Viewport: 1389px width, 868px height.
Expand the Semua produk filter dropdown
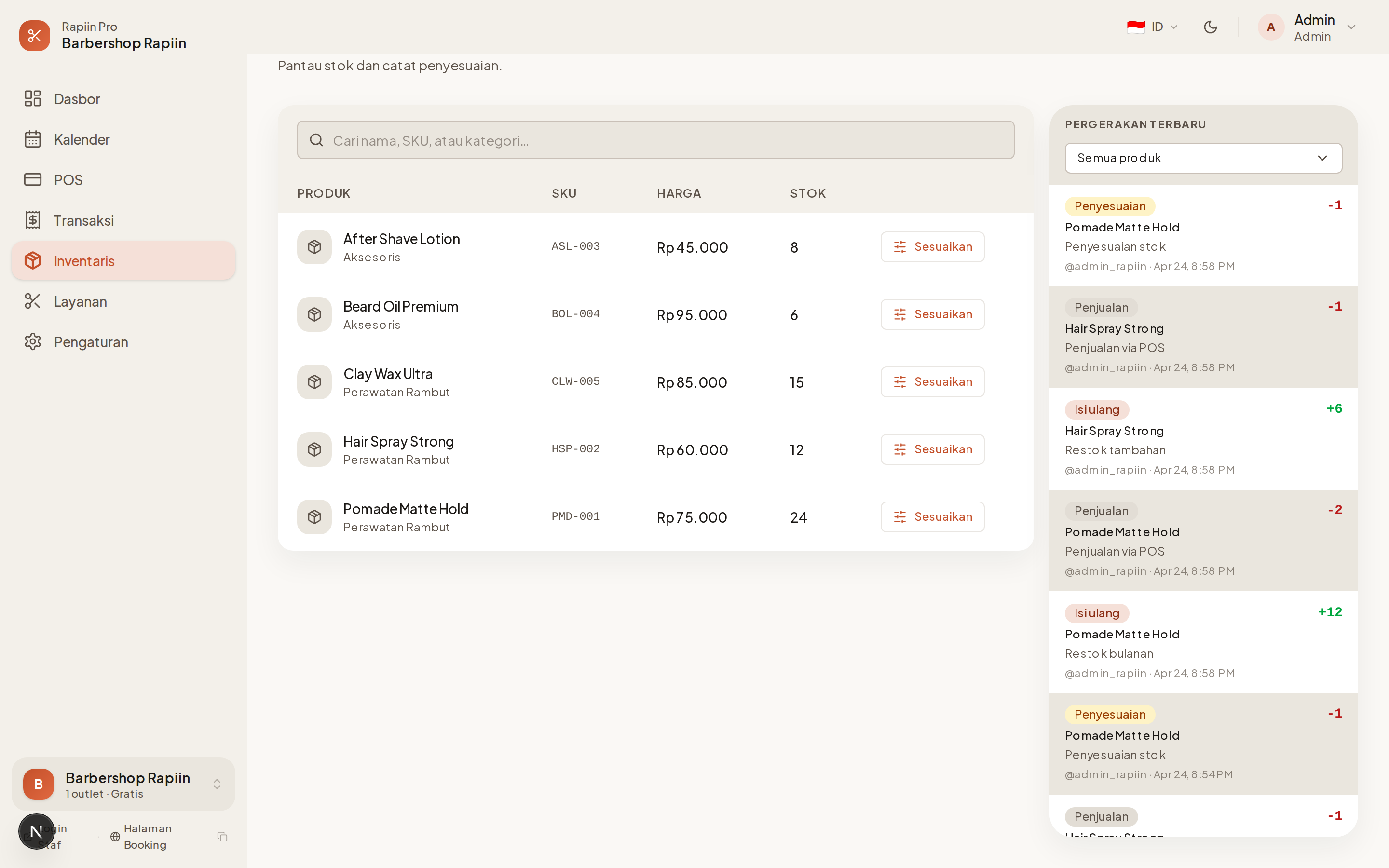coord(1203,158)
